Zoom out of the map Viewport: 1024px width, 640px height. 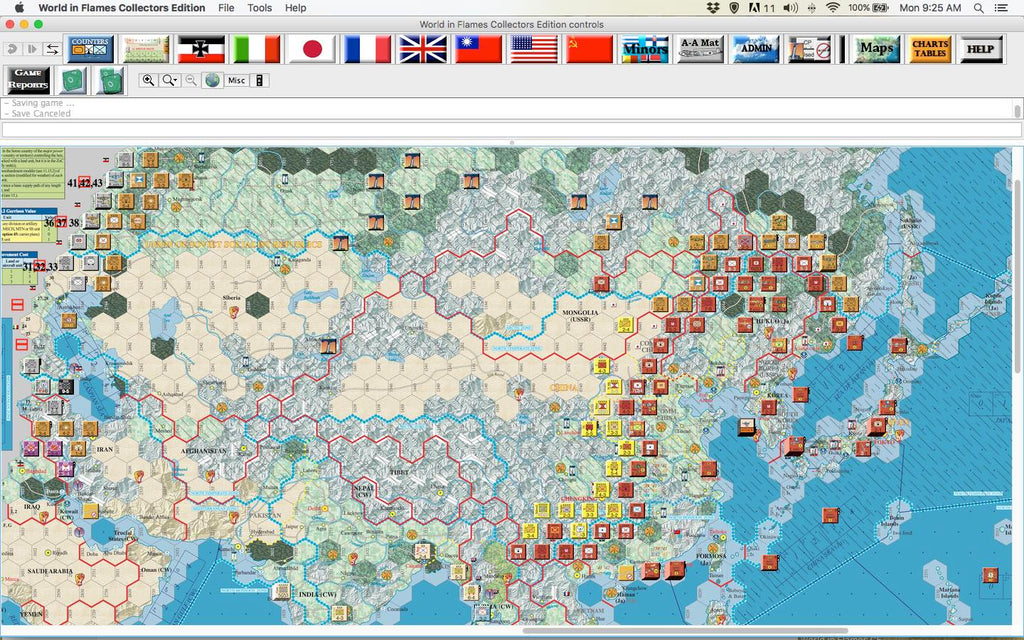(x=191, y=80)
